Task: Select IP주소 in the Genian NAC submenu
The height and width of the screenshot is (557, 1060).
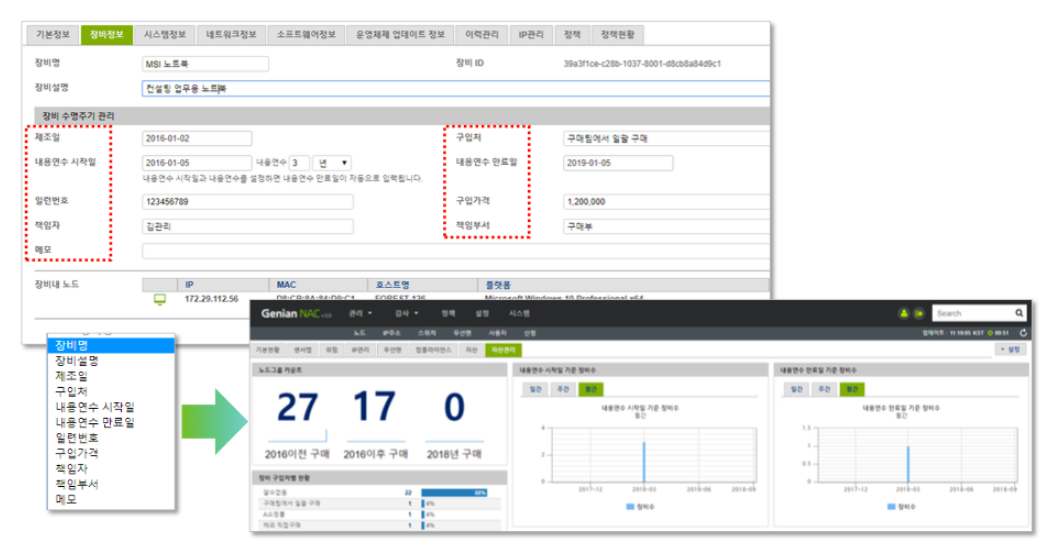Action: tap(391, 333)
